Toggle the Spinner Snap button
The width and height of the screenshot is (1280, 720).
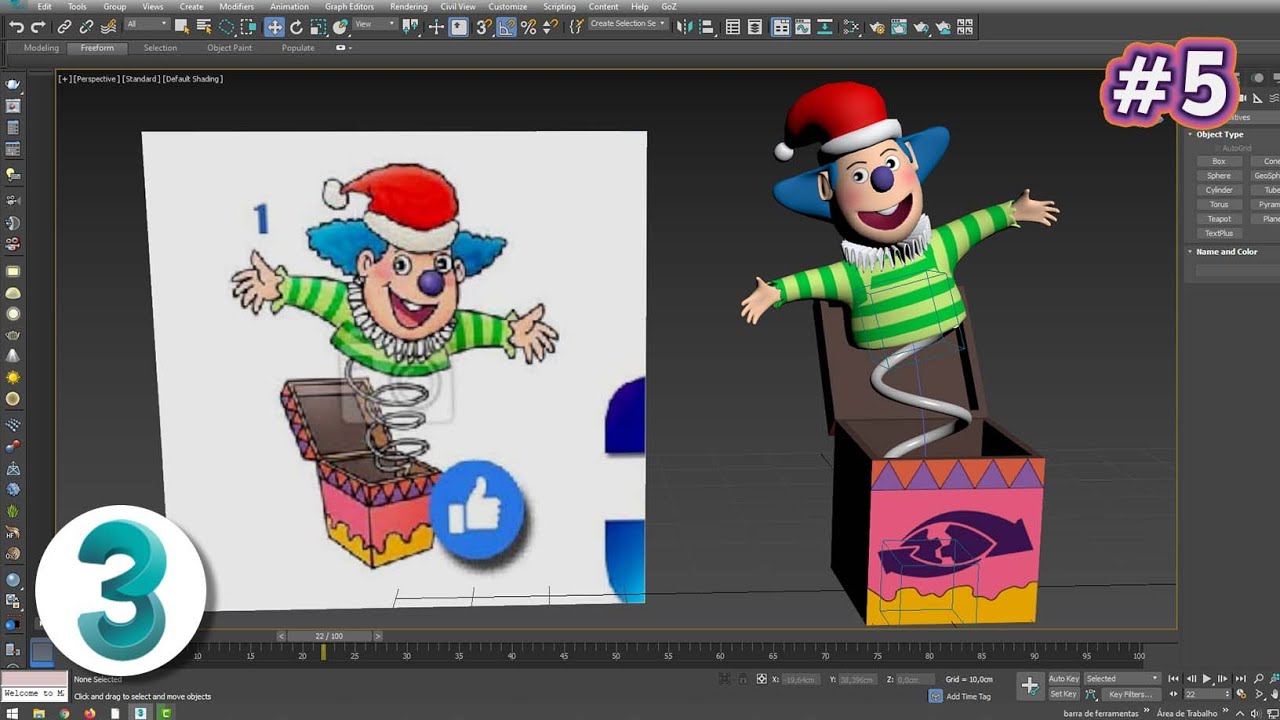(549, 27)
